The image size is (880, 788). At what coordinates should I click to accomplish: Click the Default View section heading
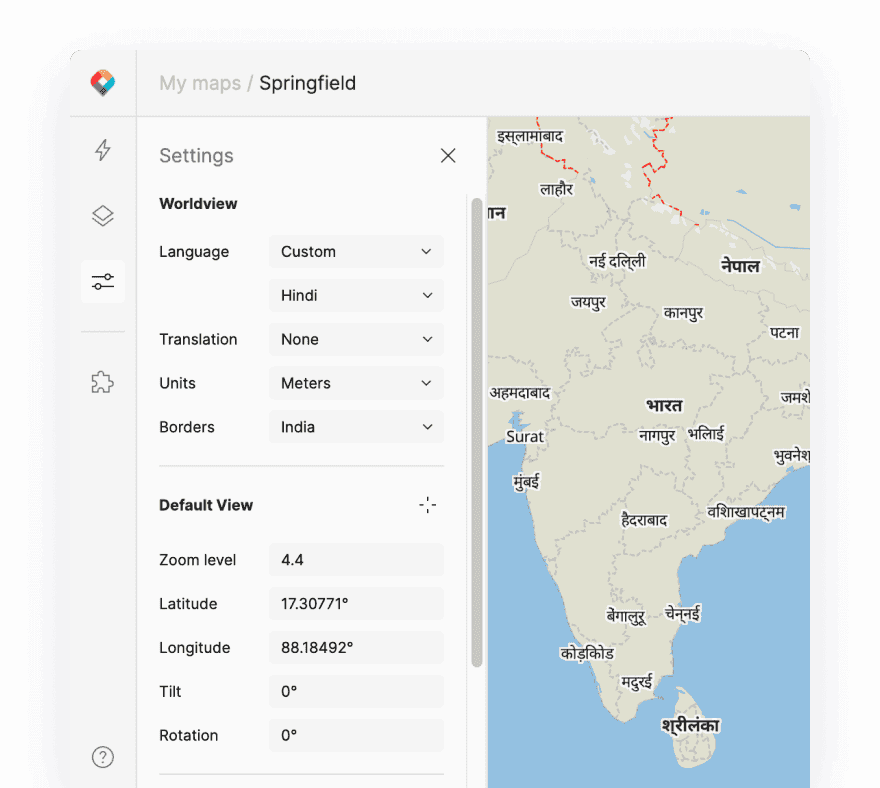(x=206, y=505)
